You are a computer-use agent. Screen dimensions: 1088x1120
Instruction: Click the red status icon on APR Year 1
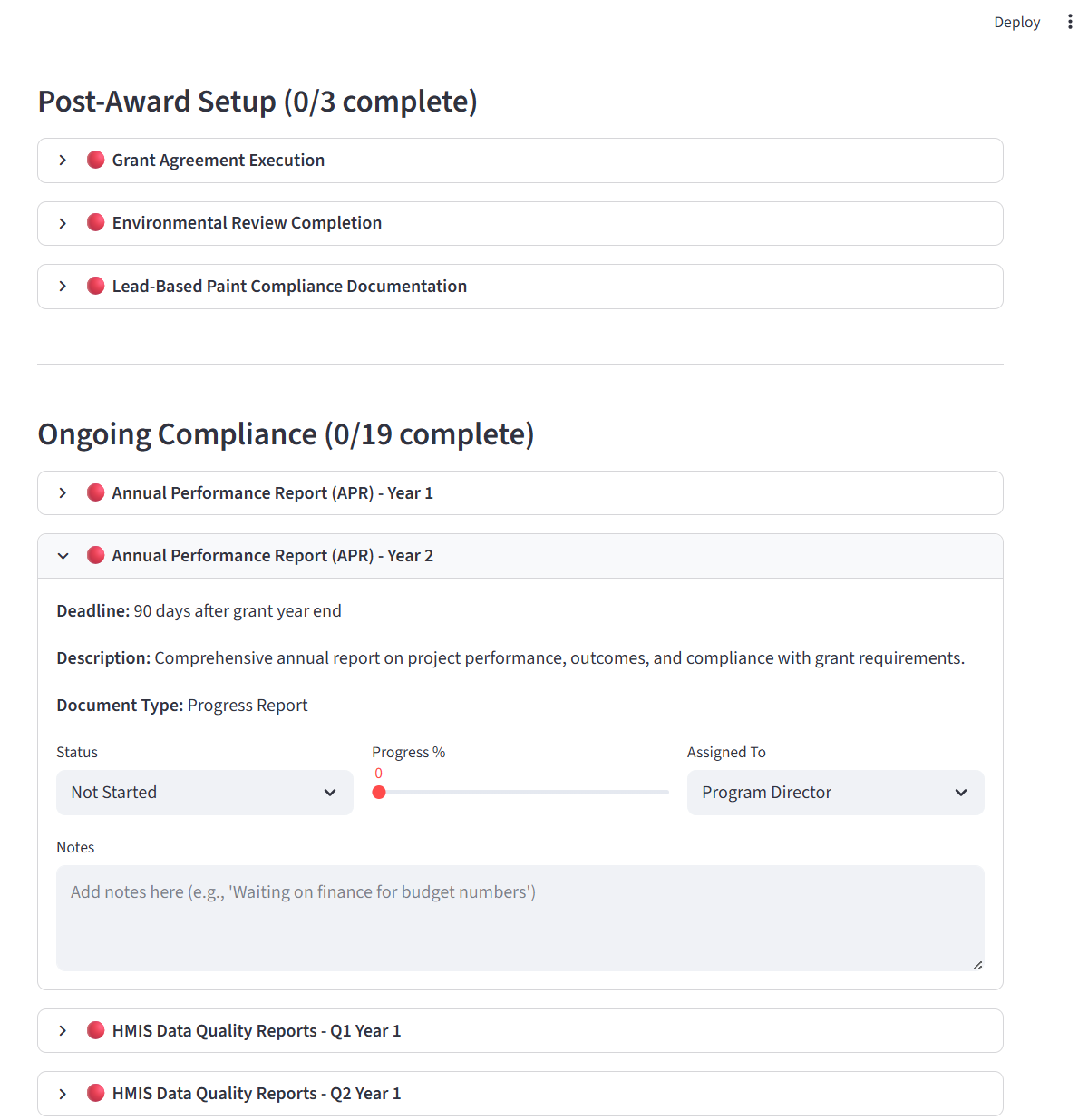click(95, 492)
